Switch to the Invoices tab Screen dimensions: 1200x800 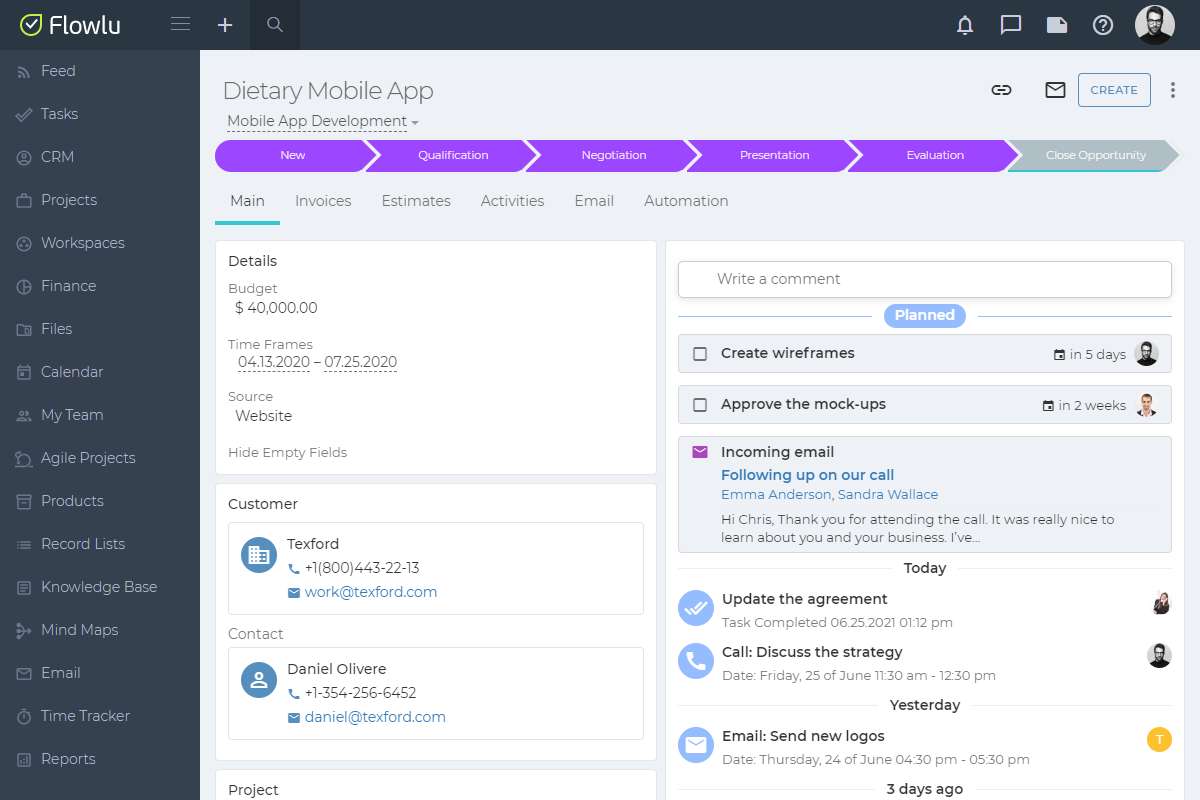coord(323,201)
